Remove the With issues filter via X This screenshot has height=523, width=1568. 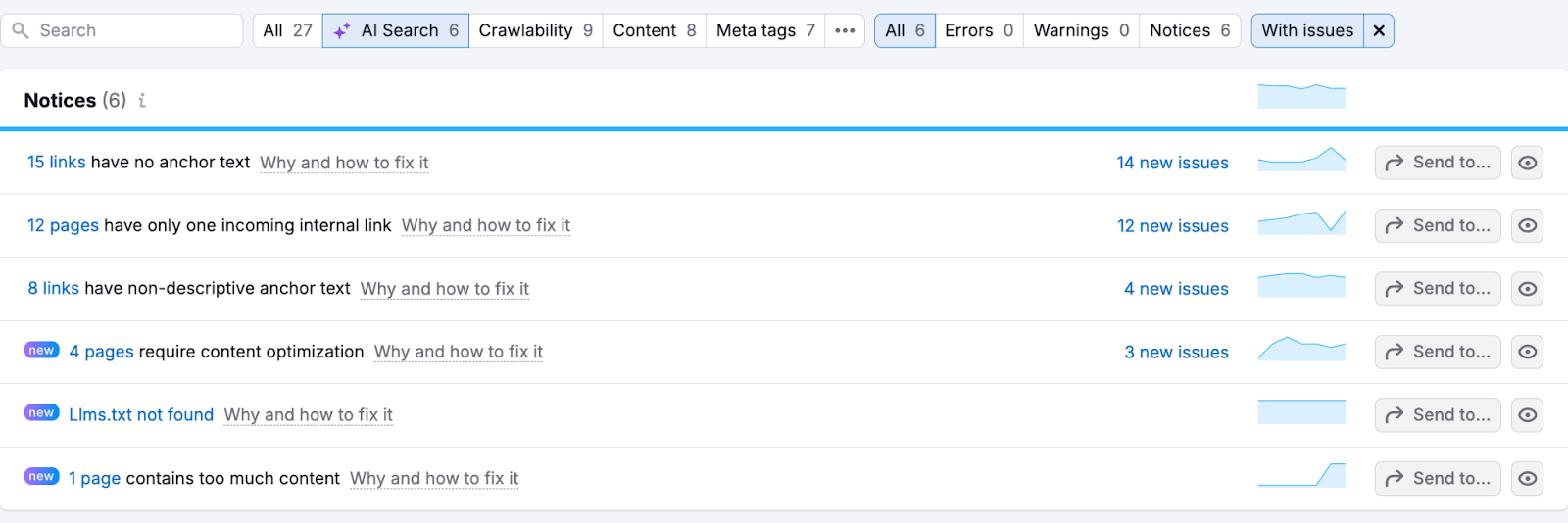(1379, 30)
